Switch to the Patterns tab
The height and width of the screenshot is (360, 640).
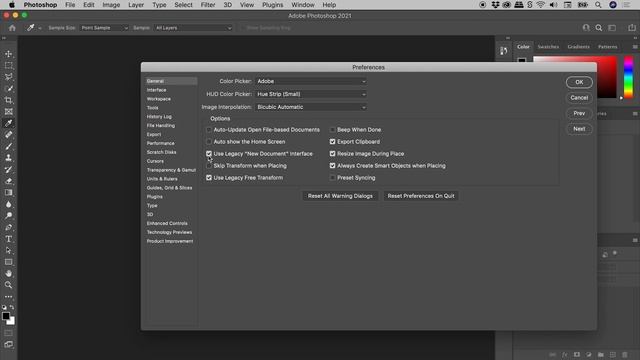[607, 47]
